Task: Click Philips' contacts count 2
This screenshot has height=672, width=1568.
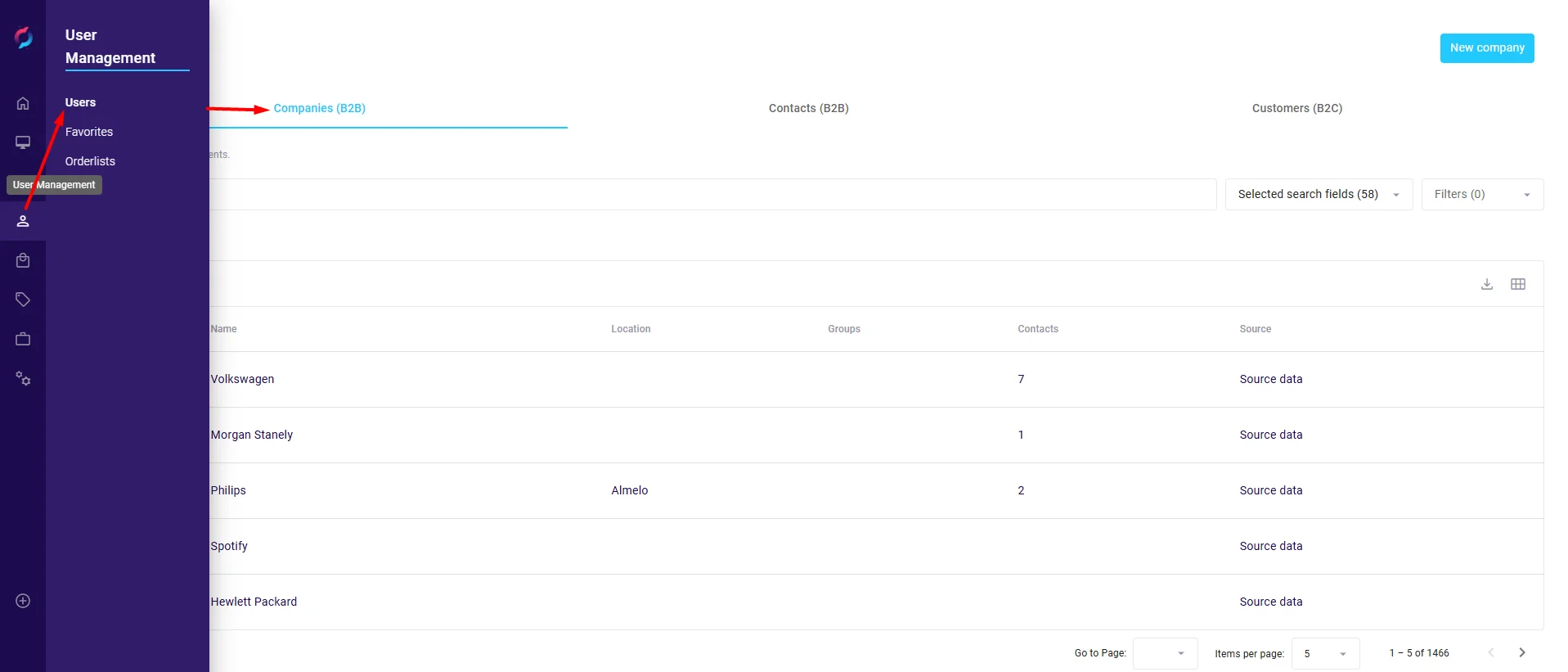Action: click(x=1021, y=490)
